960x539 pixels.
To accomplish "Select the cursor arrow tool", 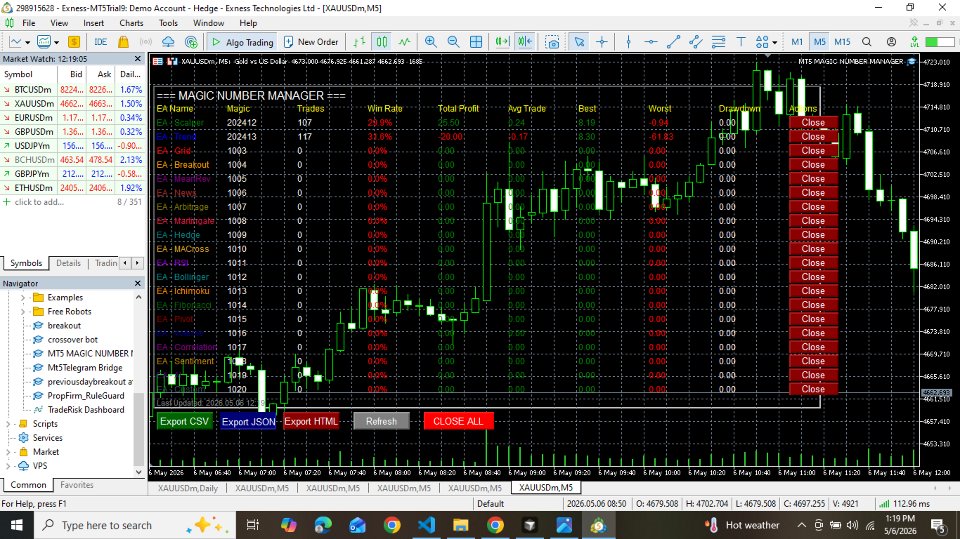I will [579, 42].
